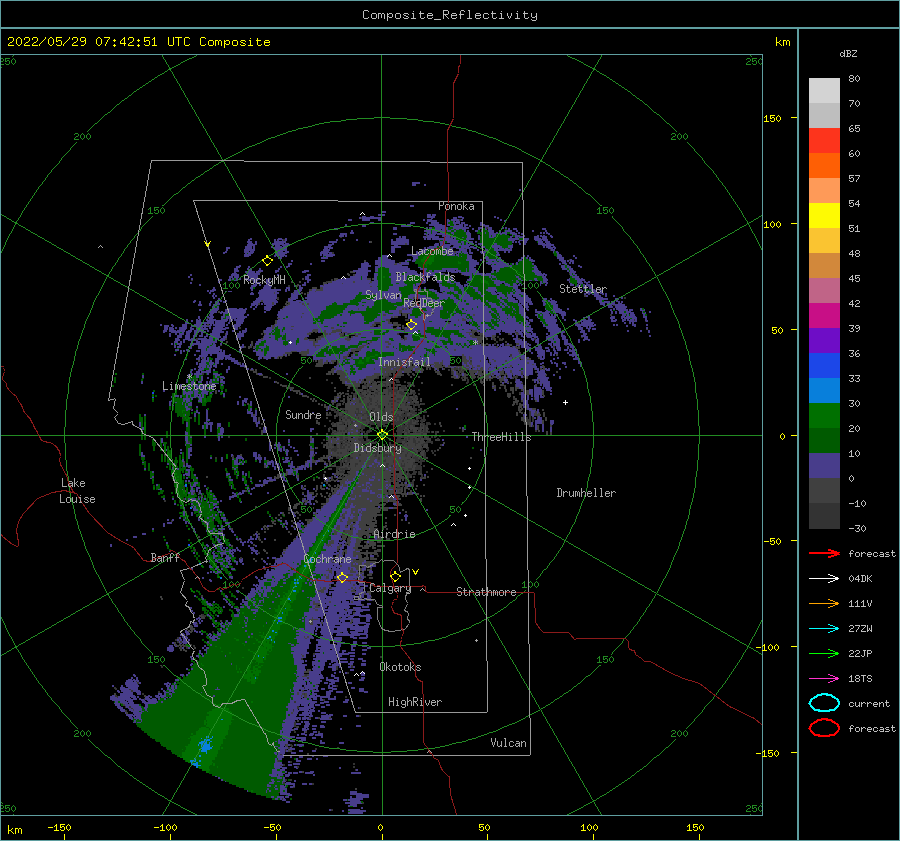Click the Limestone label on map
Screen dimensions: 900x841
[x=189, y=386]
